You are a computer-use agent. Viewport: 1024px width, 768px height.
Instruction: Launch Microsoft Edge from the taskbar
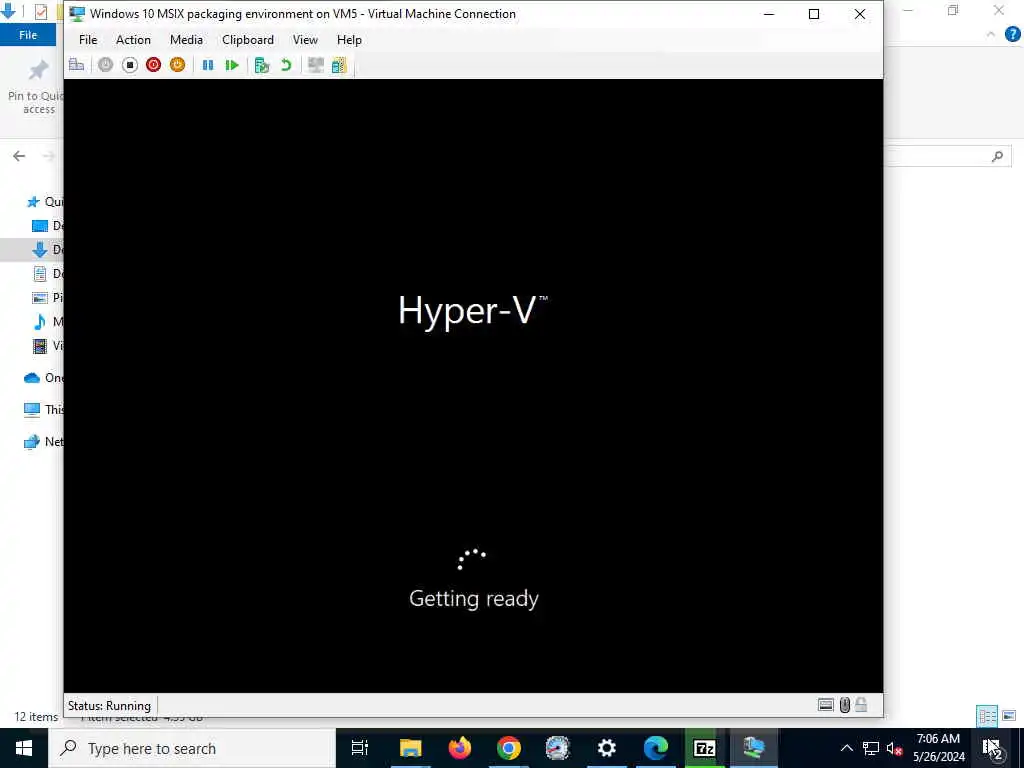(x=656, y=748)
